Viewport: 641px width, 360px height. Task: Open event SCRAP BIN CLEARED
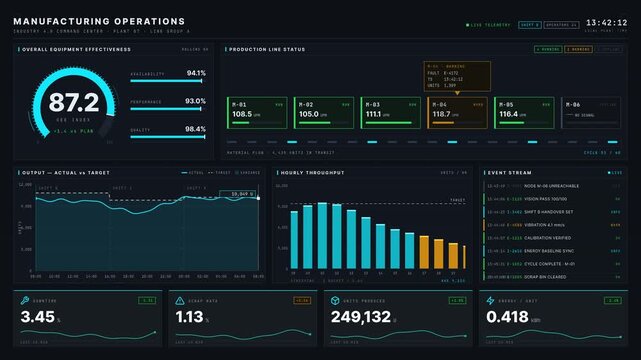pyautogui.click(x=553, y=277)
